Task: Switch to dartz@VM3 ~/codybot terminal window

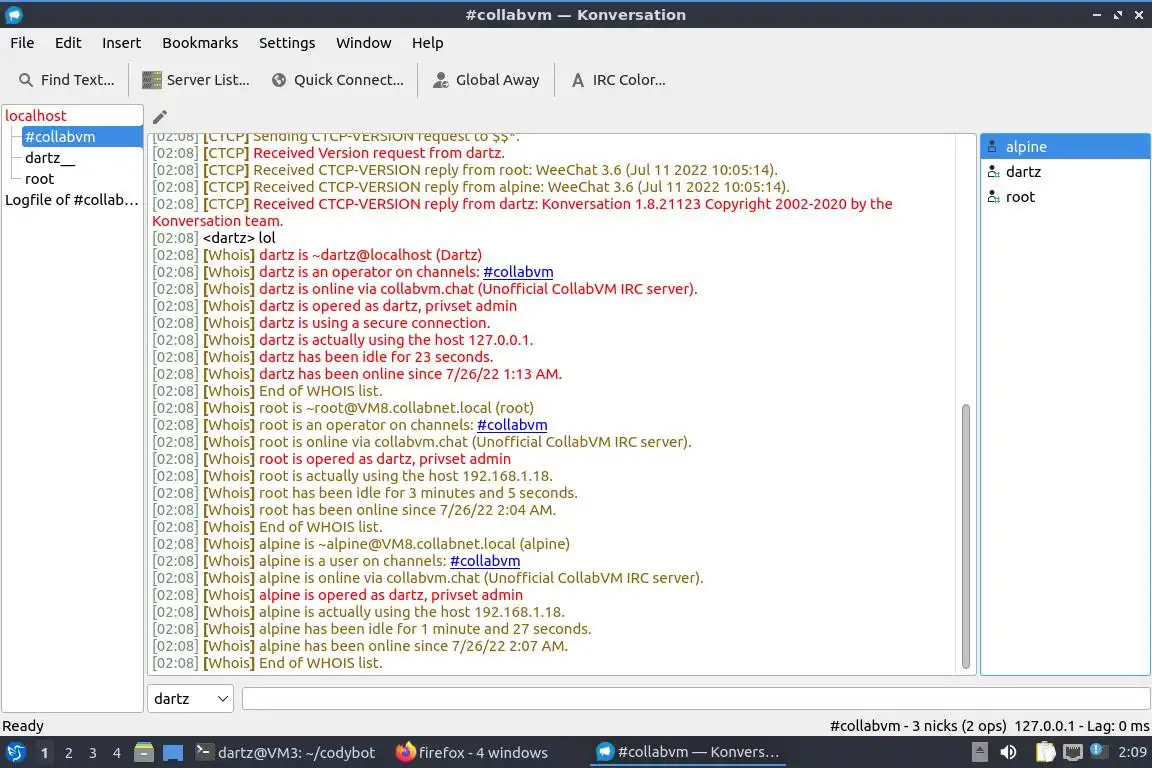Action: (286, 753)
